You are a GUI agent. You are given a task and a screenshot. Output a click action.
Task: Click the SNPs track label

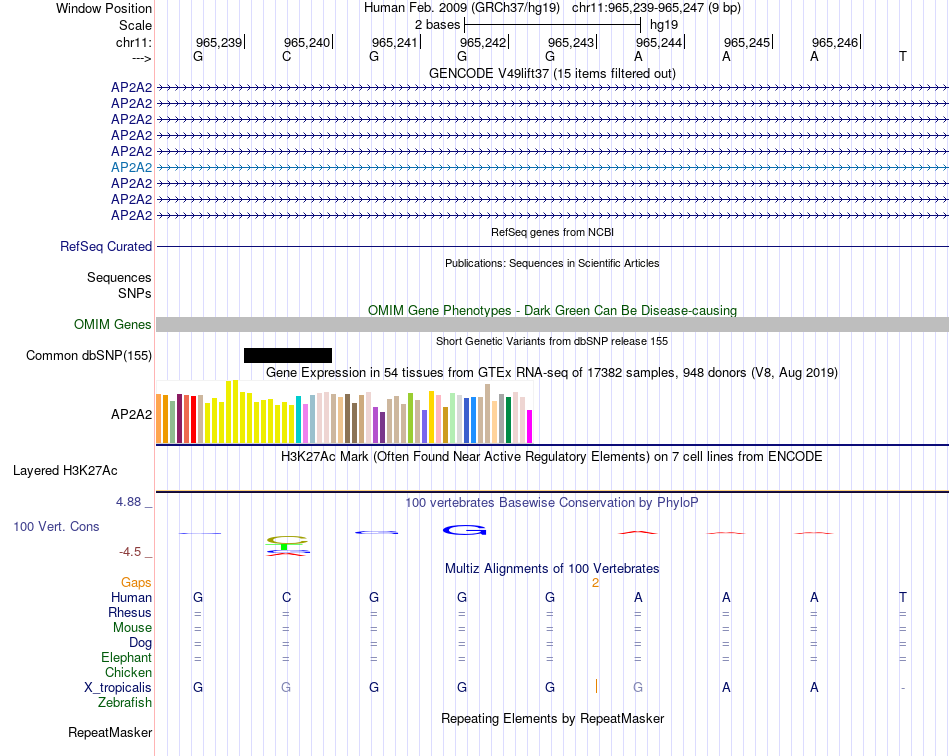[135, 293]
